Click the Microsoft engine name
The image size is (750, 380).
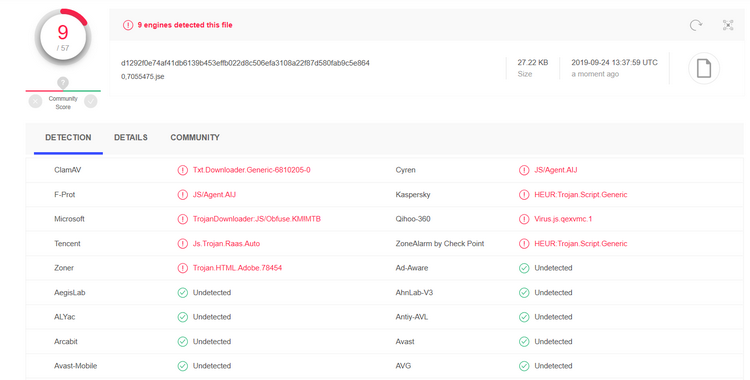(69, 219)
